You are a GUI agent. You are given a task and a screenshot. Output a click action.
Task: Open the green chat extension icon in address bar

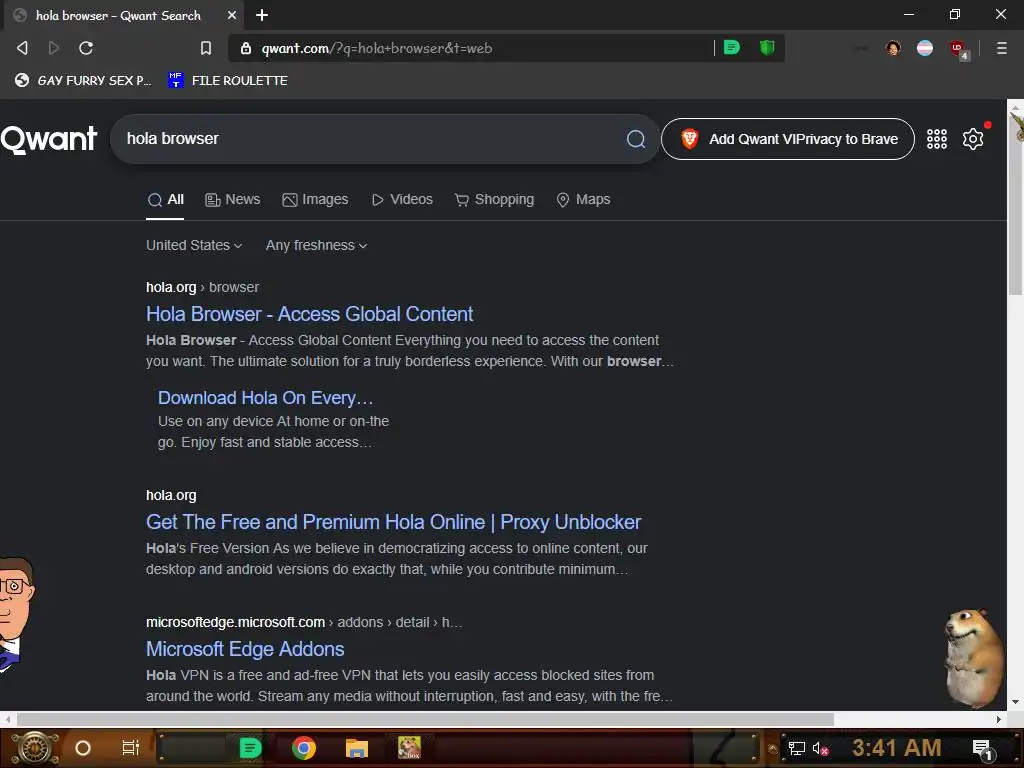[x=732, y=48]
